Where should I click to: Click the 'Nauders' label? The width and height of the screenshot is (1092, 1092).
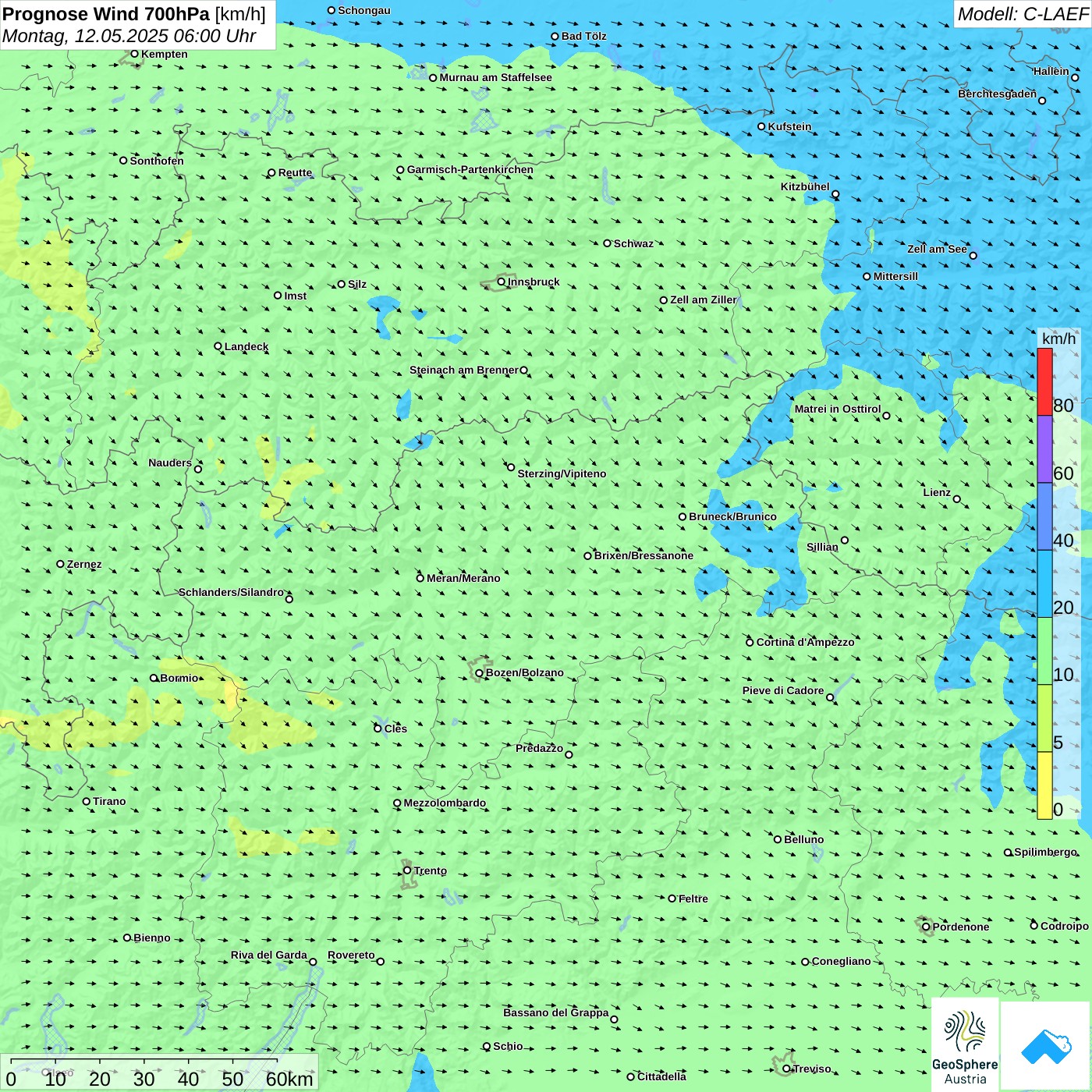point(170,463)
